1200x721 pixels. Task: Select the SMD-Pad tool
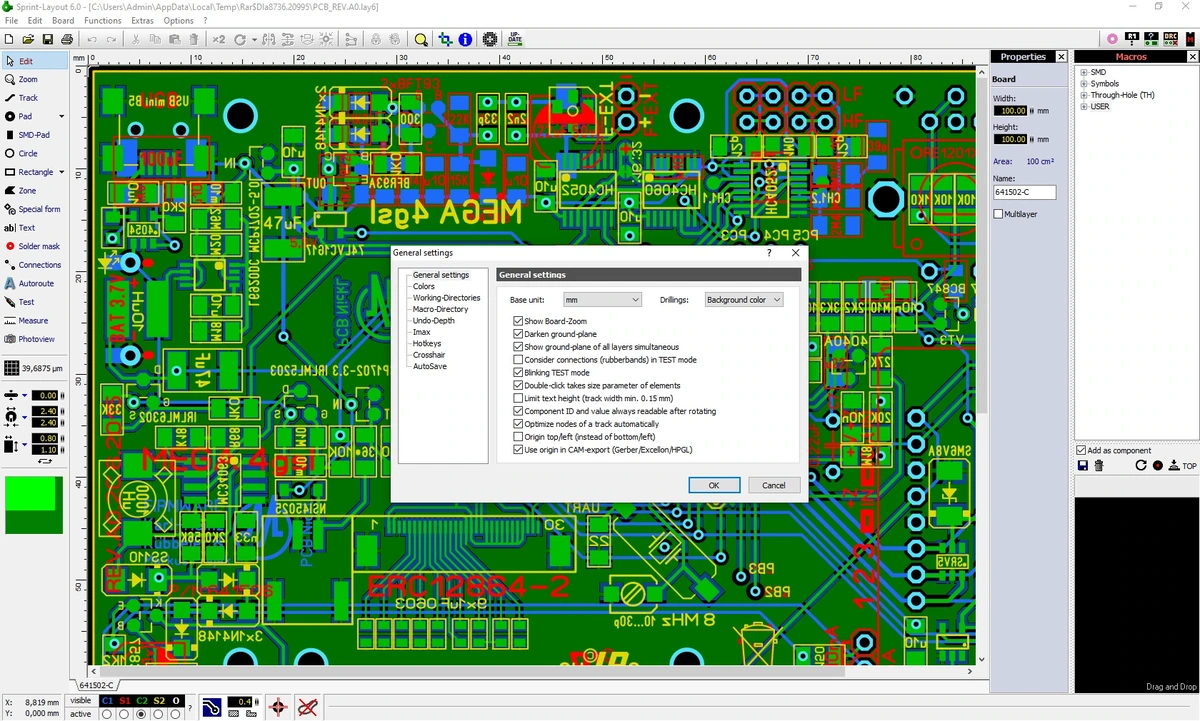(33, 135)
